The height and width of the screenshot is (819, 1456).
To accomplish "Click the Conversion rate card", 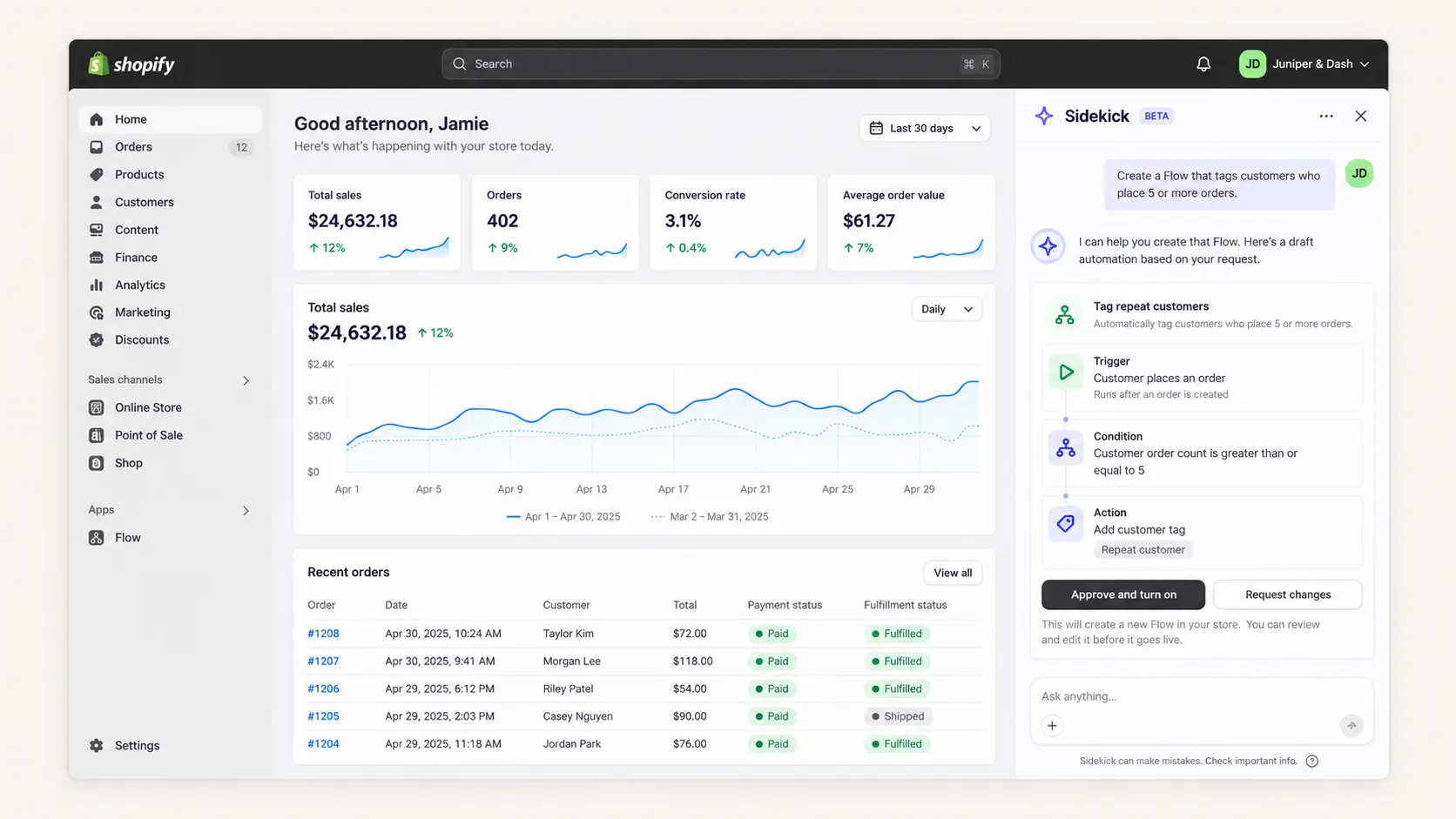I will (733, 222).
